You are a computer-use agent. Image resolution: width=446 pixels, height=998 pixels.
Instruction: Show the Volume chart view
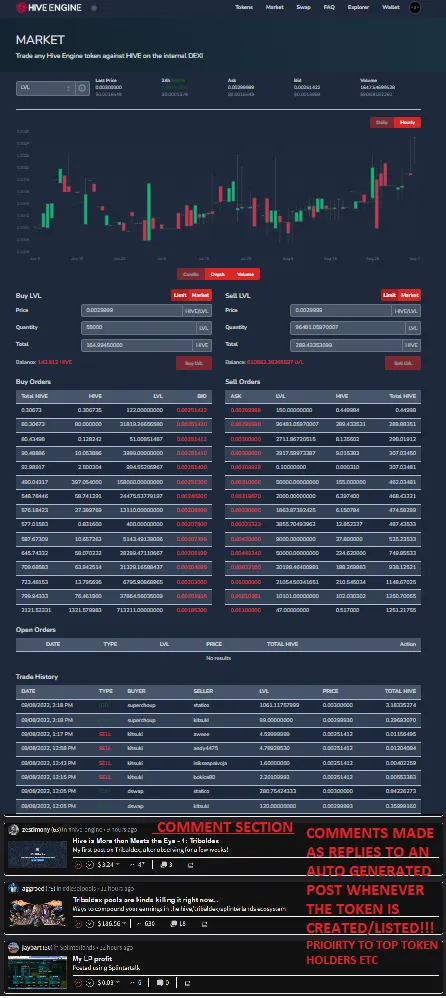(245, 274)
